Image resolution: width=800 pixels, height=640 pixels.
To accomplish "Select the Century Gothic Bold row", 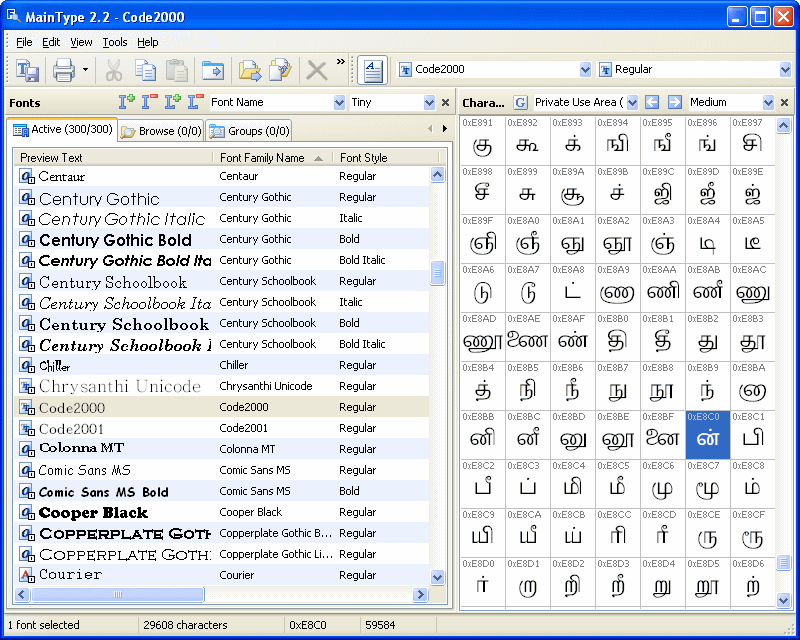I will pyautogui.click(x=221, y=239).
